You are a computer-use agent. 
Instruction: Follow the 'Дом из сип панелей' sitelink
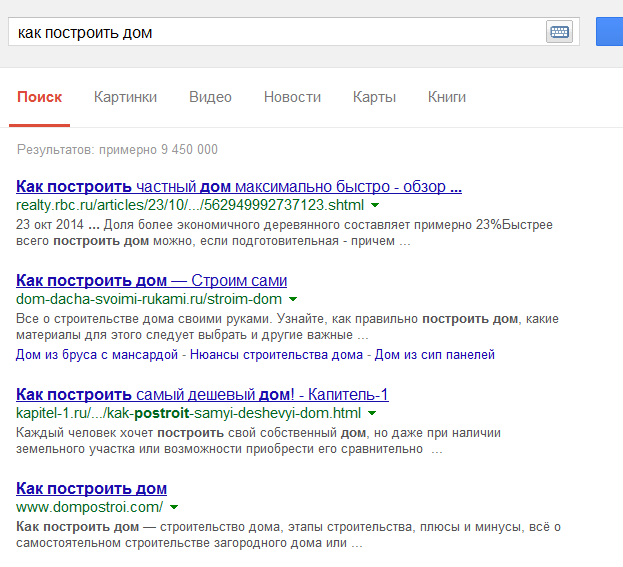[435, 354]
